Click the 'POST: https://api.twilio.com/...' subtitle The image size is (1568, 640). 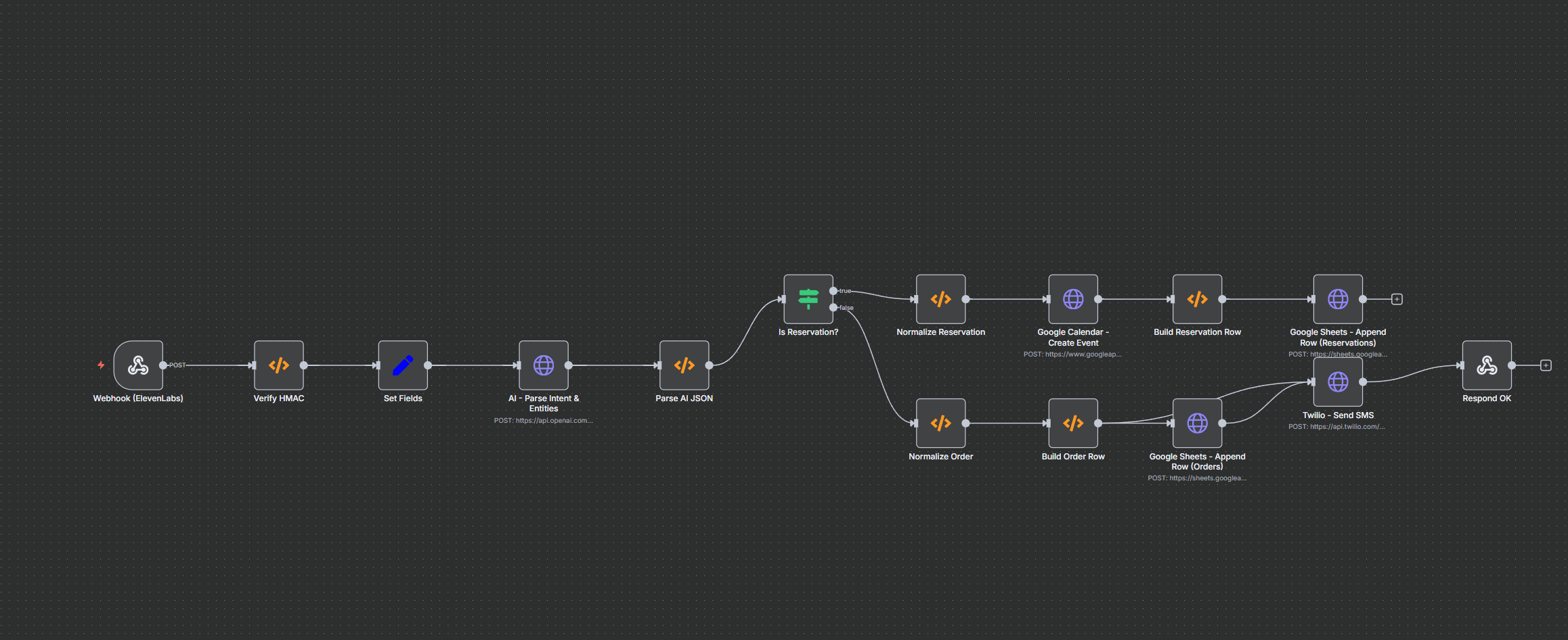click(1337, 427)
